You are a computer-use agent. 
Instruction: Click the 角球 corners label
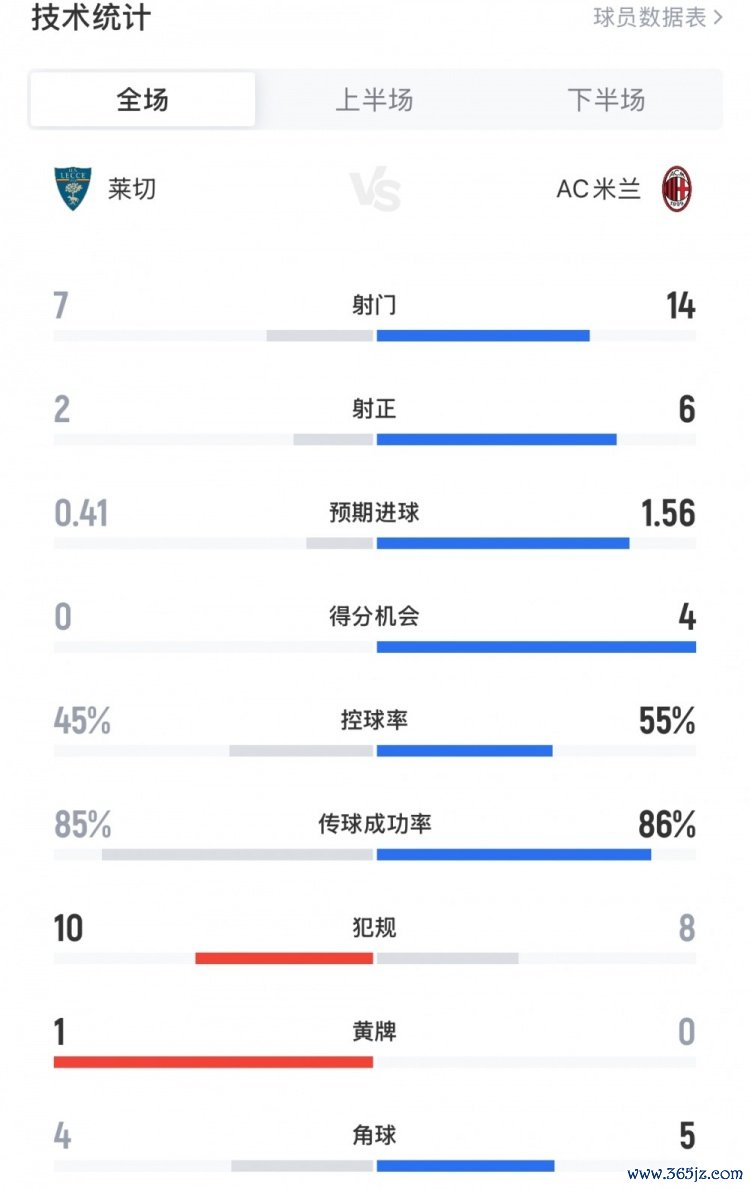click(x=374, y=1135)
